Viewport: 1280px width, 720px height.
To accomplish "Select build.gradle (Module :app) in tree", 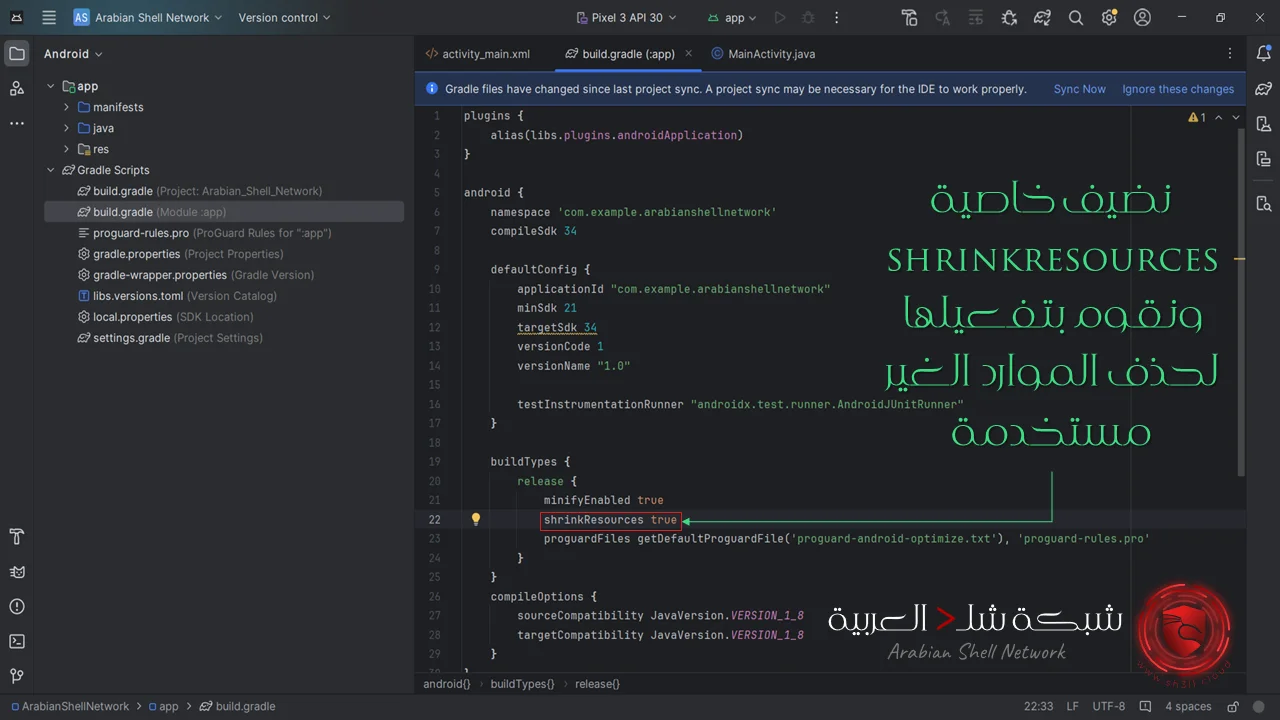I will (x=224, y=212).
